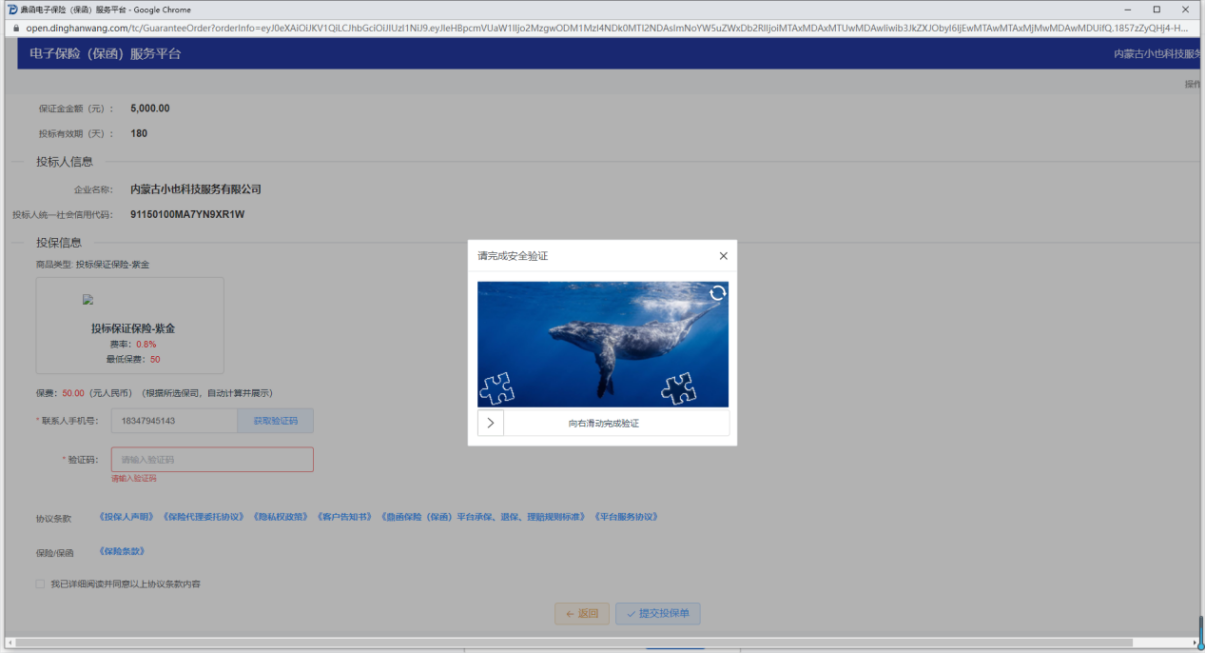The width and height of the screenshot is (1205, 653).
Task: Open the '保险条款' link
Action: click(122, 551)
